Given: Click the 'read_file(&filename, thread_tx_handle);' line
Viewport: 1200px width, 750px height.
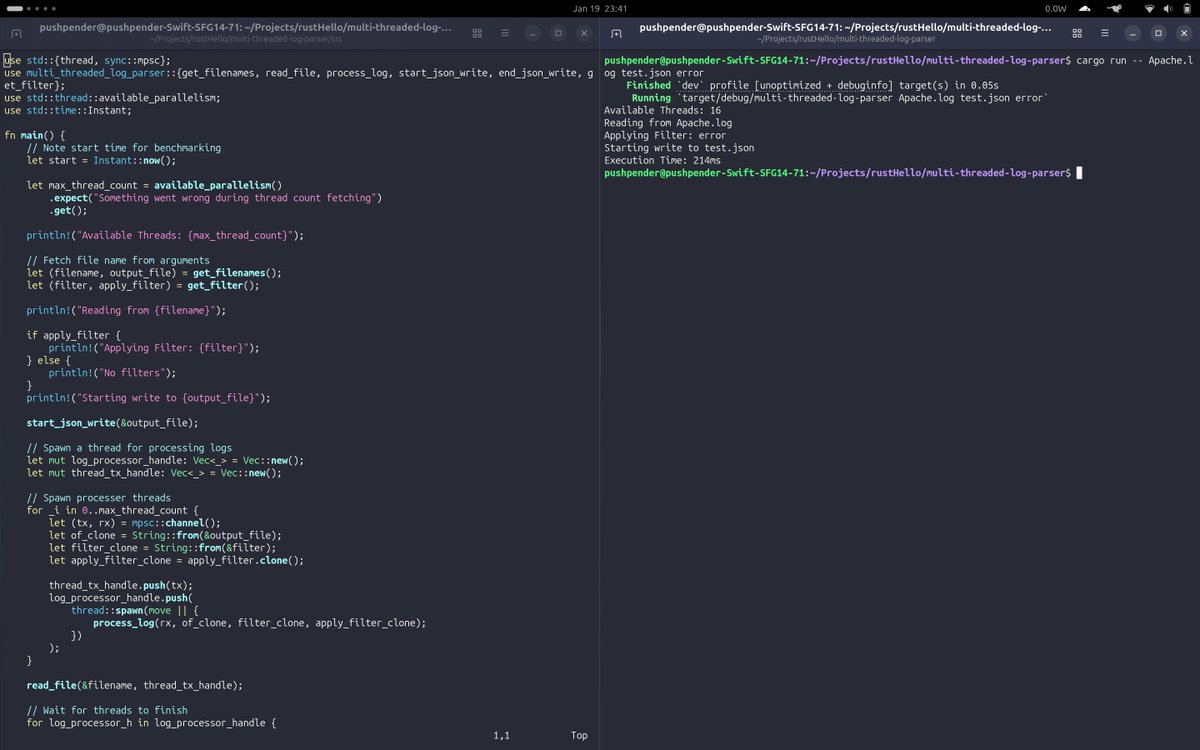Looking at the screenshot, I should pos(135,685).
